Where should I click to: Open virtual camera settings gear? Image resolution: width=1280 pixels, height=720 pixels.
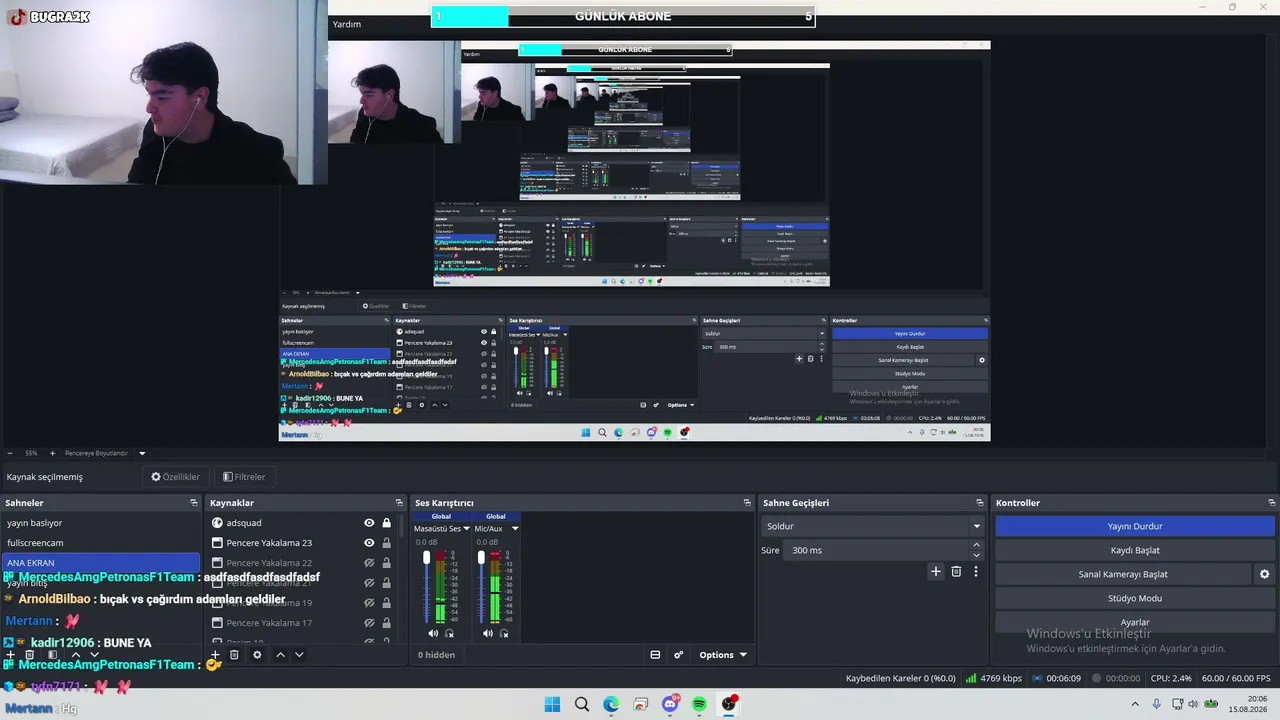coord(1264,574)
